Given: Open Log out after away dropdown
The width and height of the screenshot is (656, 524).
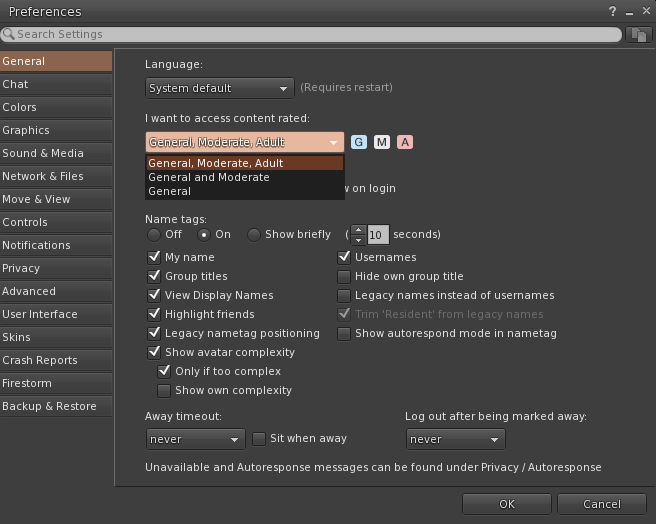Looking at the screenshot, I should click(x=455, y=439).
